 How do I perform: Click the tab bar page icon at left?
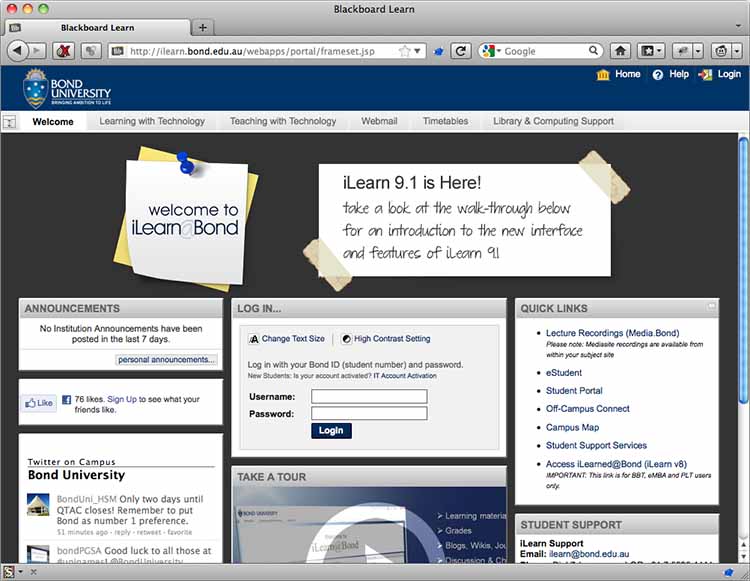(15, 28)
